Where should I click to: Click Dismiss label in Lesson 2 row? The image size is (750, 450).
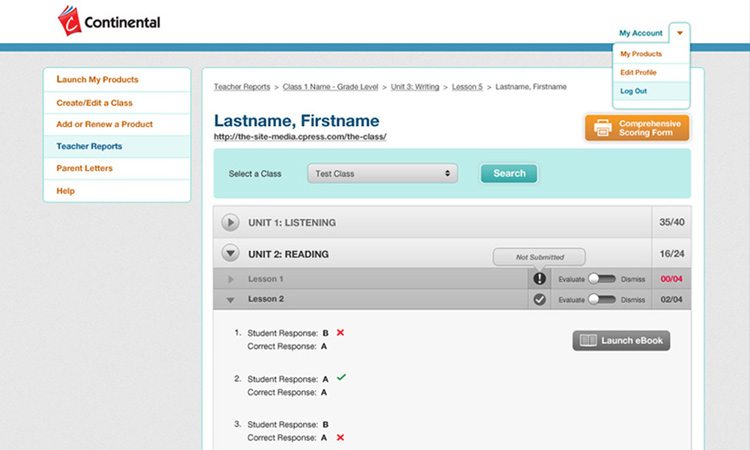click(633, 300)
